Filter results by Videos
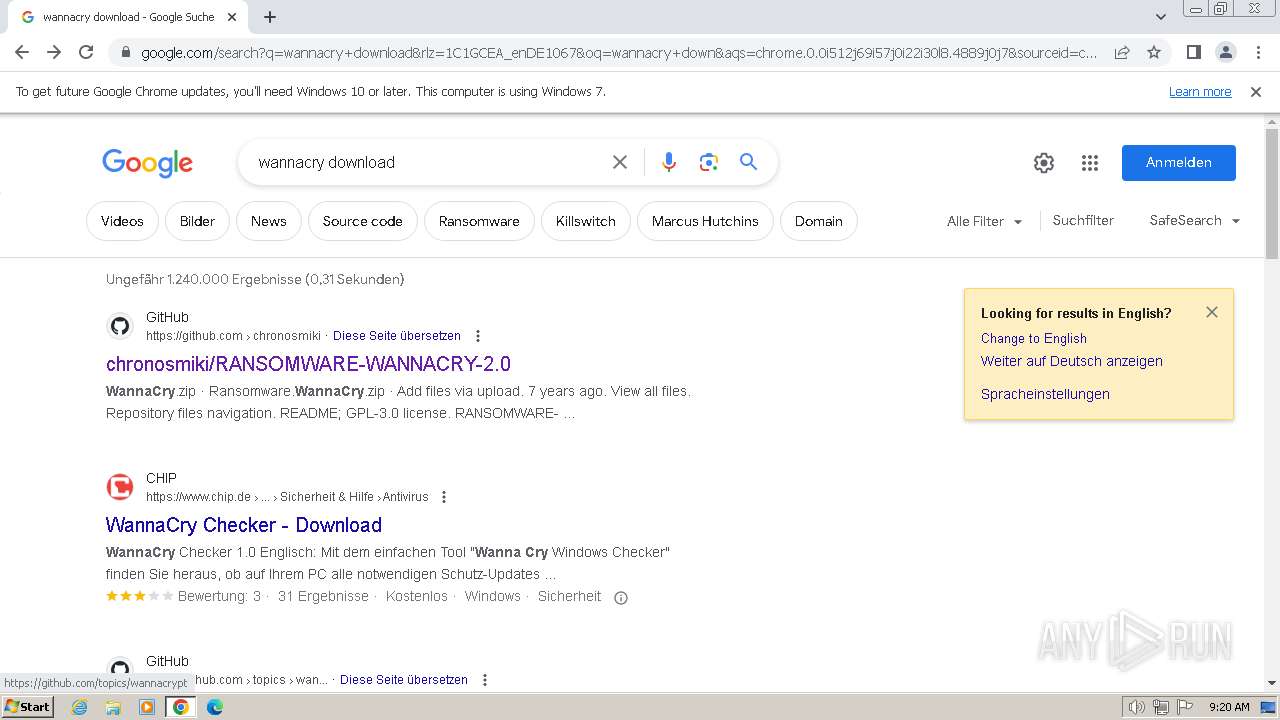The image size is (1280, 720). point(122,221)
